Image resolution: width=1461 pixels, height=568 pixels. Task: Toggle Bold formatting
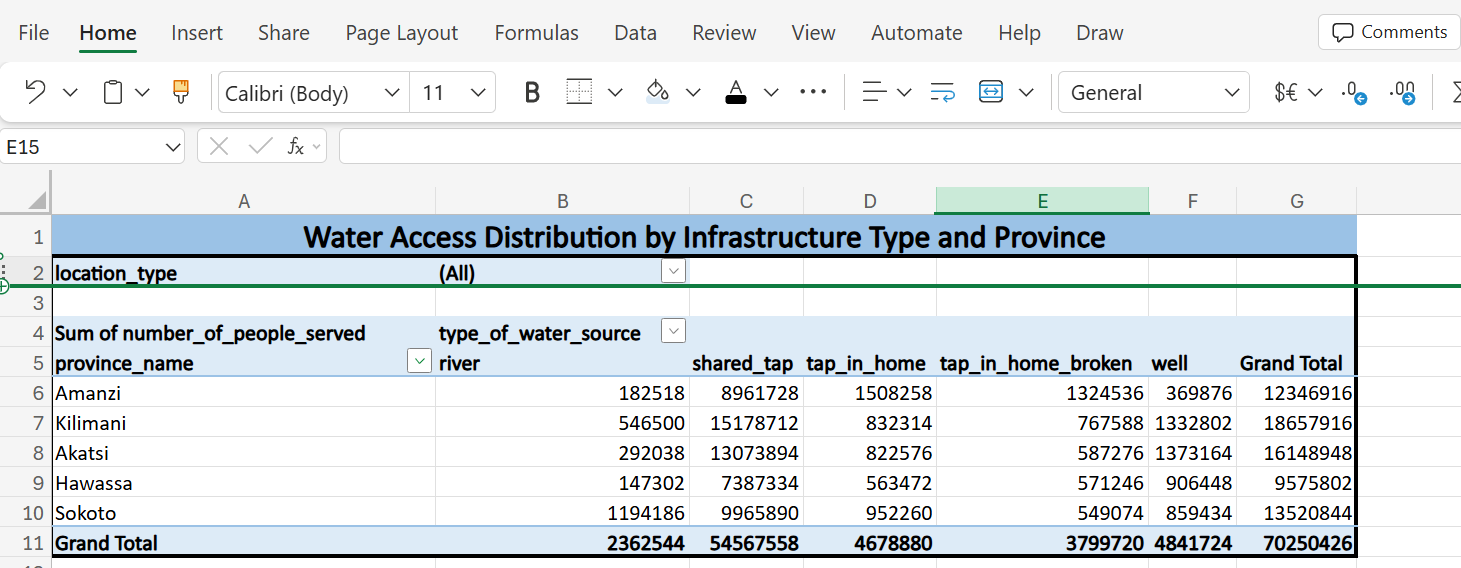click(x=532, y=93)
